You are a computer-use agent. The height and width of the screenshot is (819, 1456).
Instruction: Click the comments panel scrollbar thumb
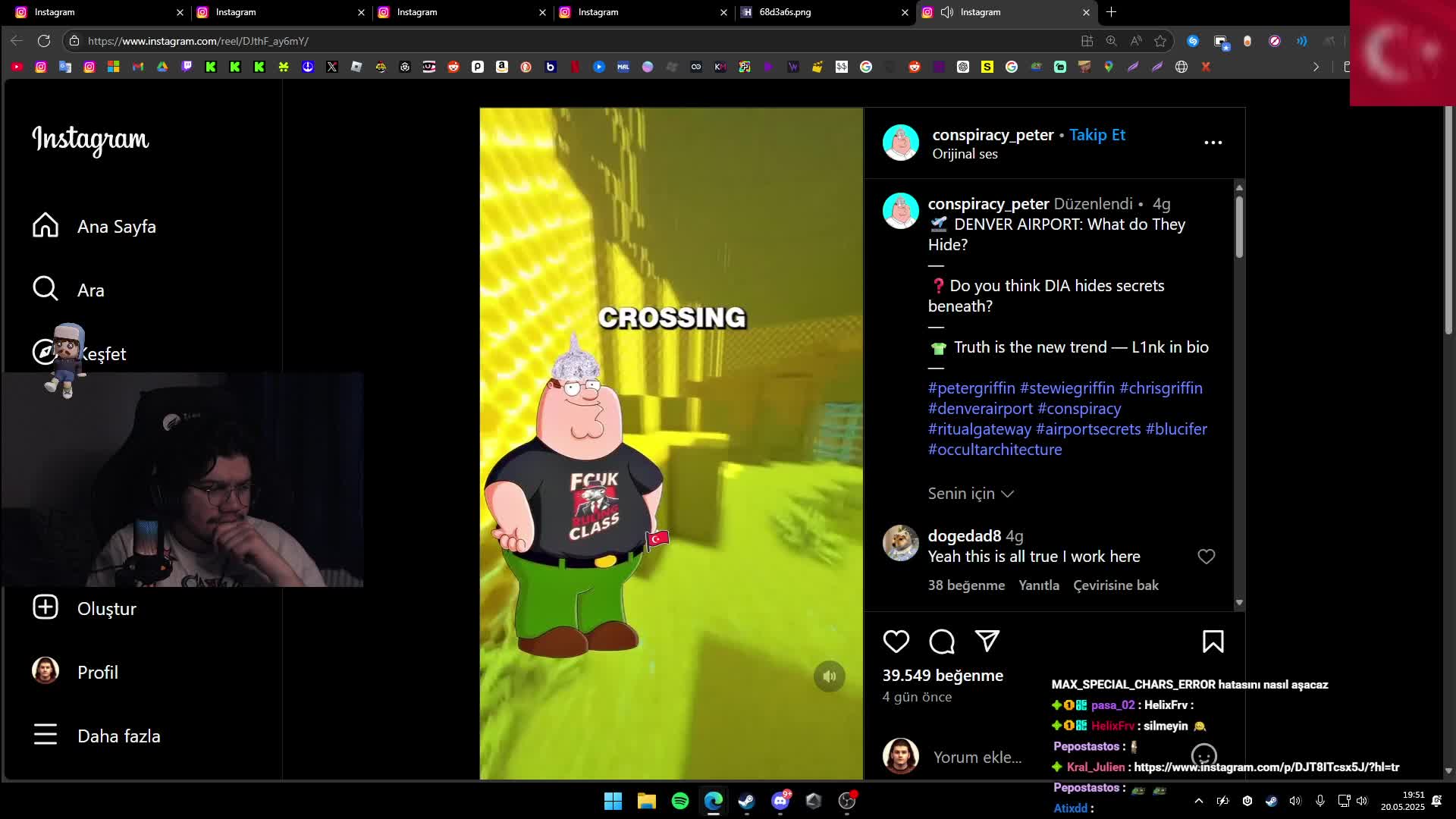(x=1239, y=227)
